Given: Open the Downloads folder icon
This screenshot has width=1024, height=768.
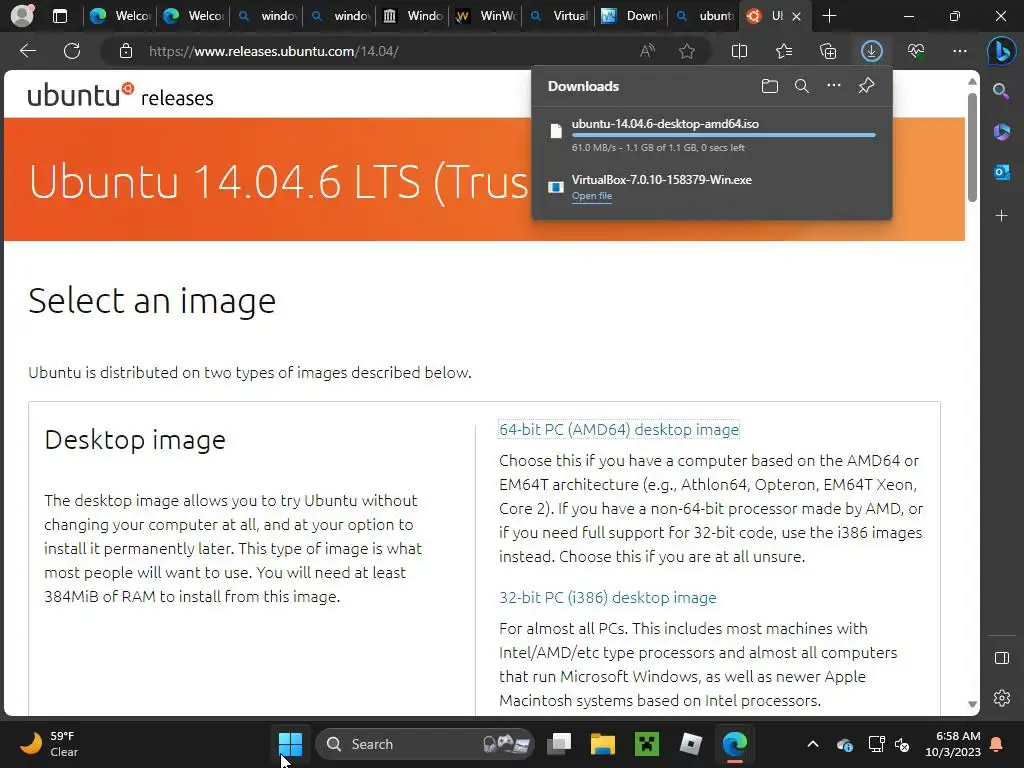Looking at the screenshot, I should 770,86.
